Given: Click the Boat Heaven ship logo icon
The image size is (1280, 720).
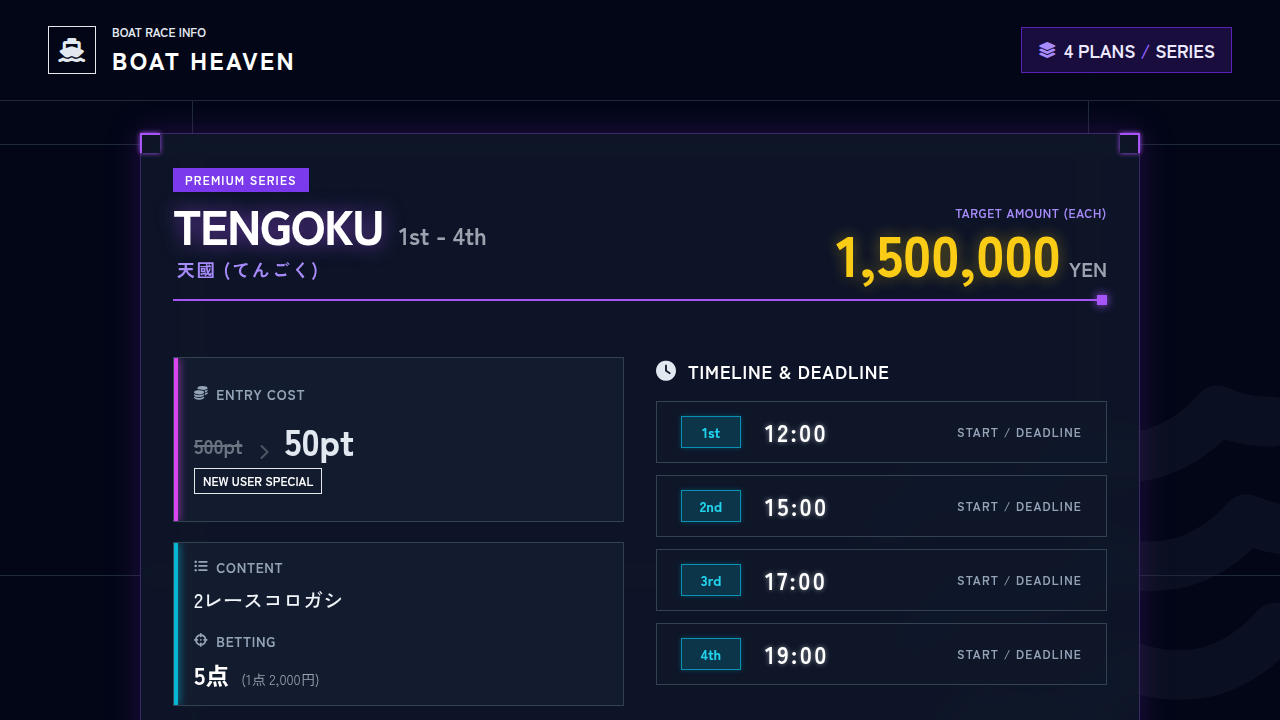Looking at the screenshot, I should [72, 50].
